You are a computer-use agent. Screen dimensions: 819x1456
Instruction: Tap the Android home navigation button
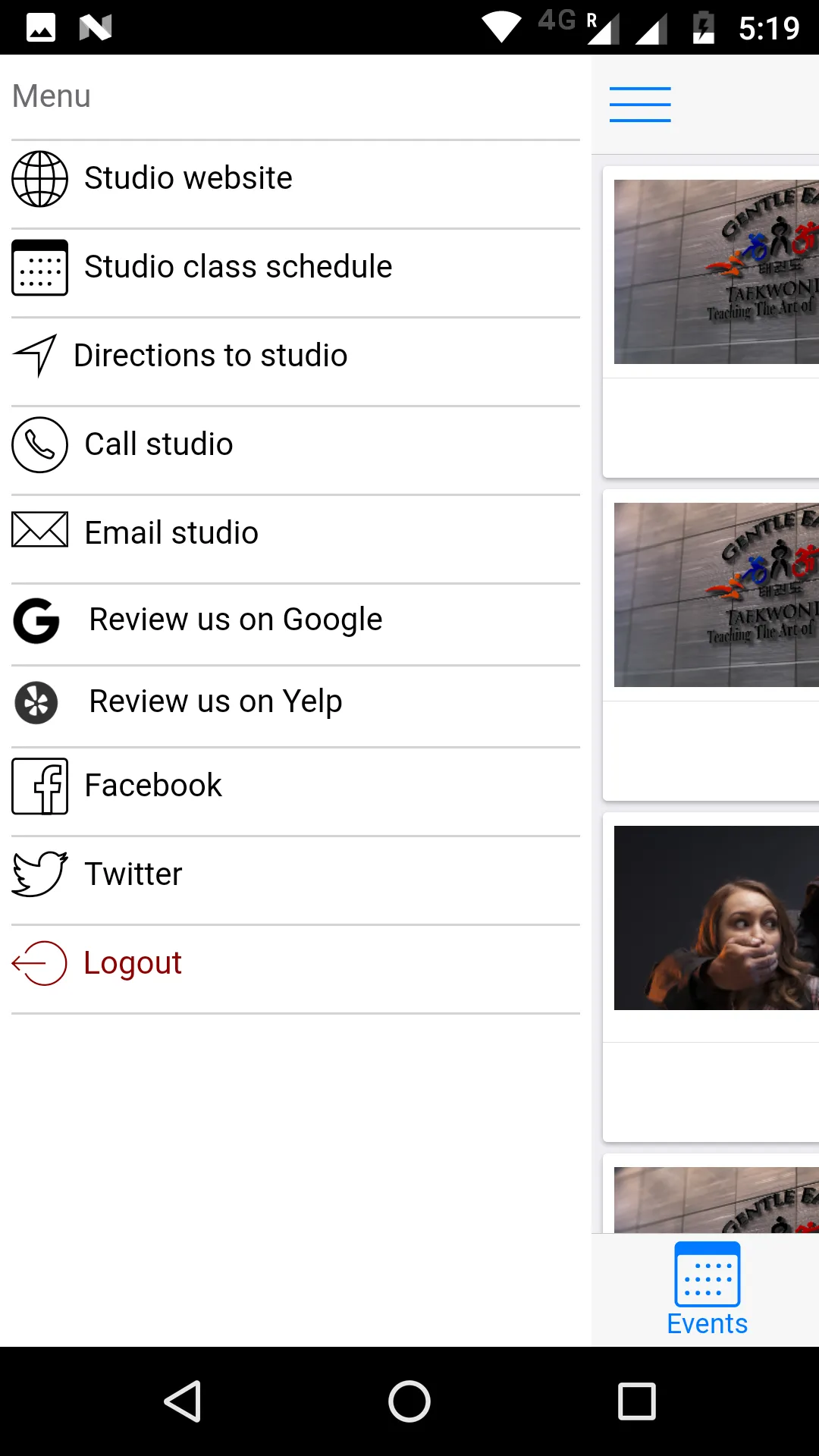coord(409,1401)
